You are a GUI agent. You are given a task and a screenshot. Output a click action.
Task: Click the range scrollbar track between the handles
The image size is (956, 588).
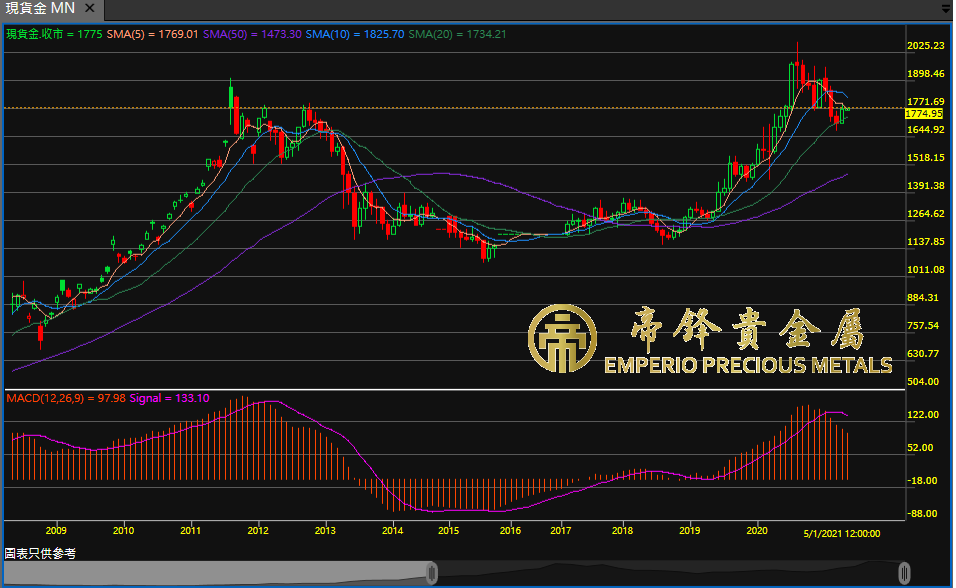coord(668,573)
